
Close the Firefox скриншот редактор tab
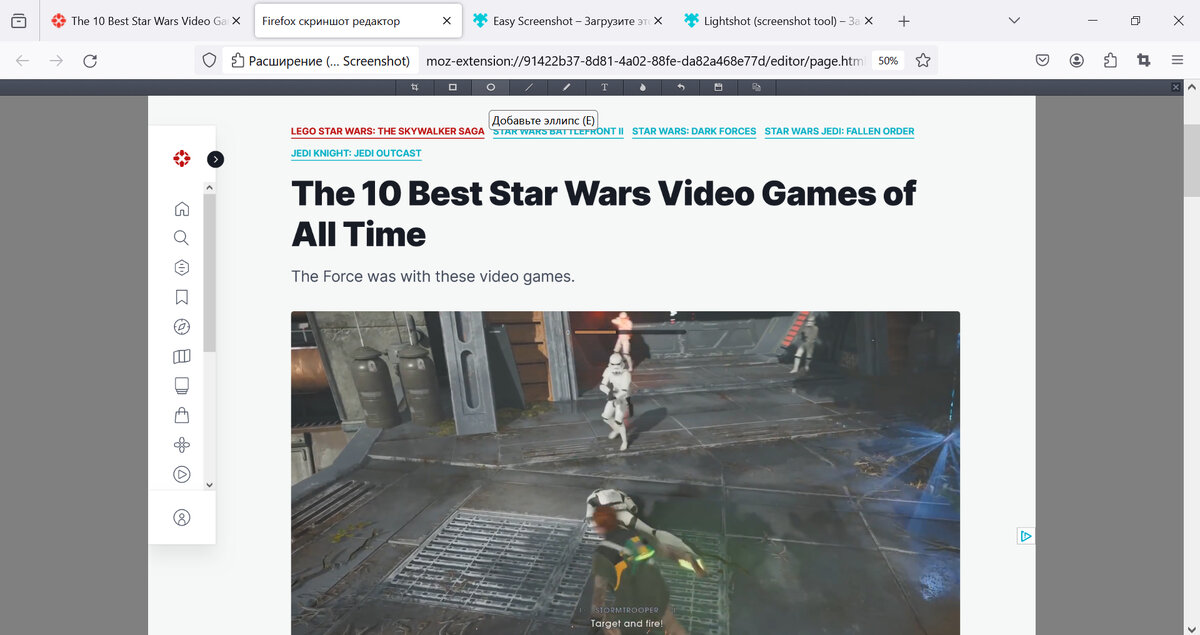(x=446, y=21)
